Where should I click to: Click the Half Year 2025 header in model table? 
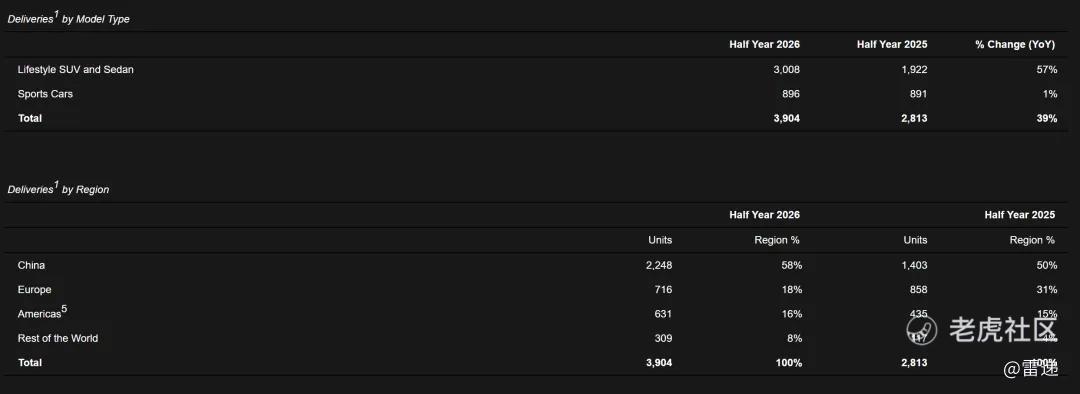click(892, 44)
